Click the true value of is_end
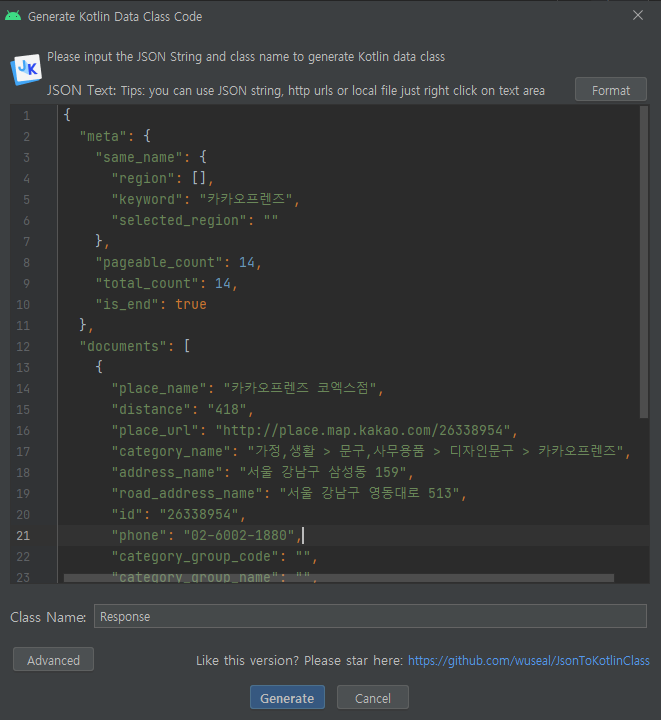This screenshot has width=661, height=720. (191, 304)
